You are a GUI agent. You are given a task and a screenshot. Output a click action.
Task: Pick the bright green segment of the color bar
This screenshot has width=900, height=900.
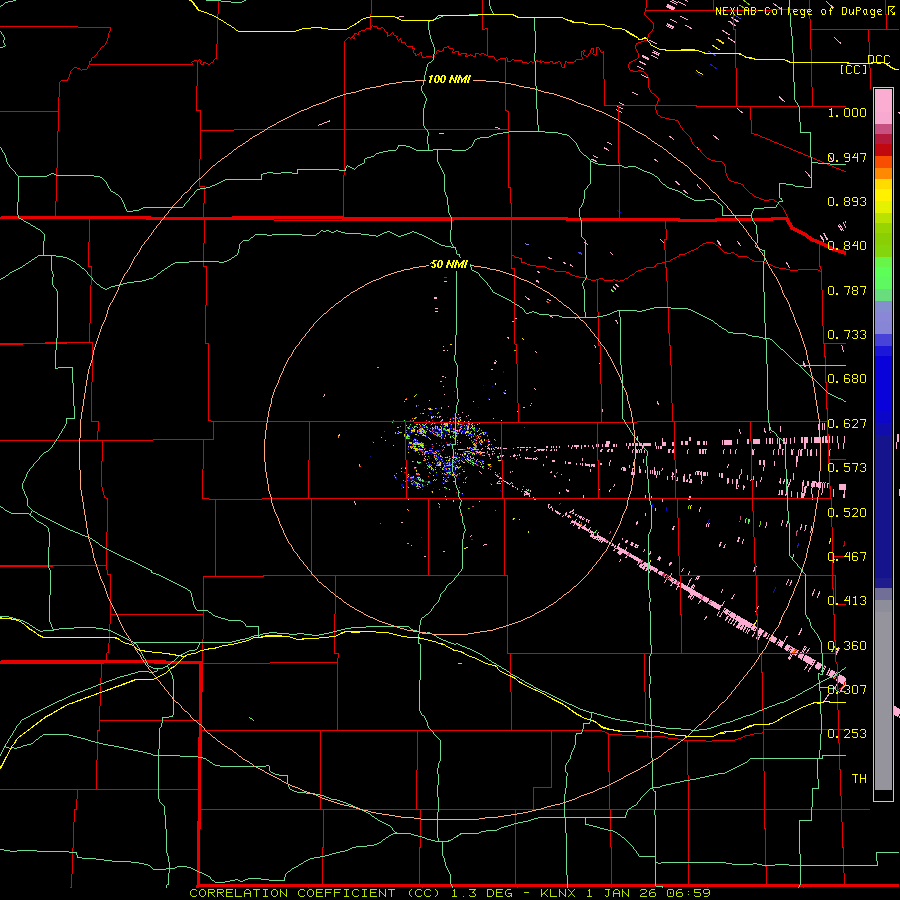click(883, 273)
